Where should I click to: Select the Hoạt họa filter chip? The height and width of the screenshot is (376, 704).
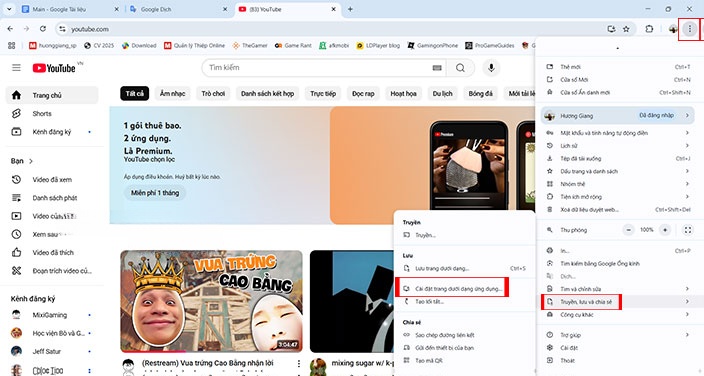coord(403,93)
